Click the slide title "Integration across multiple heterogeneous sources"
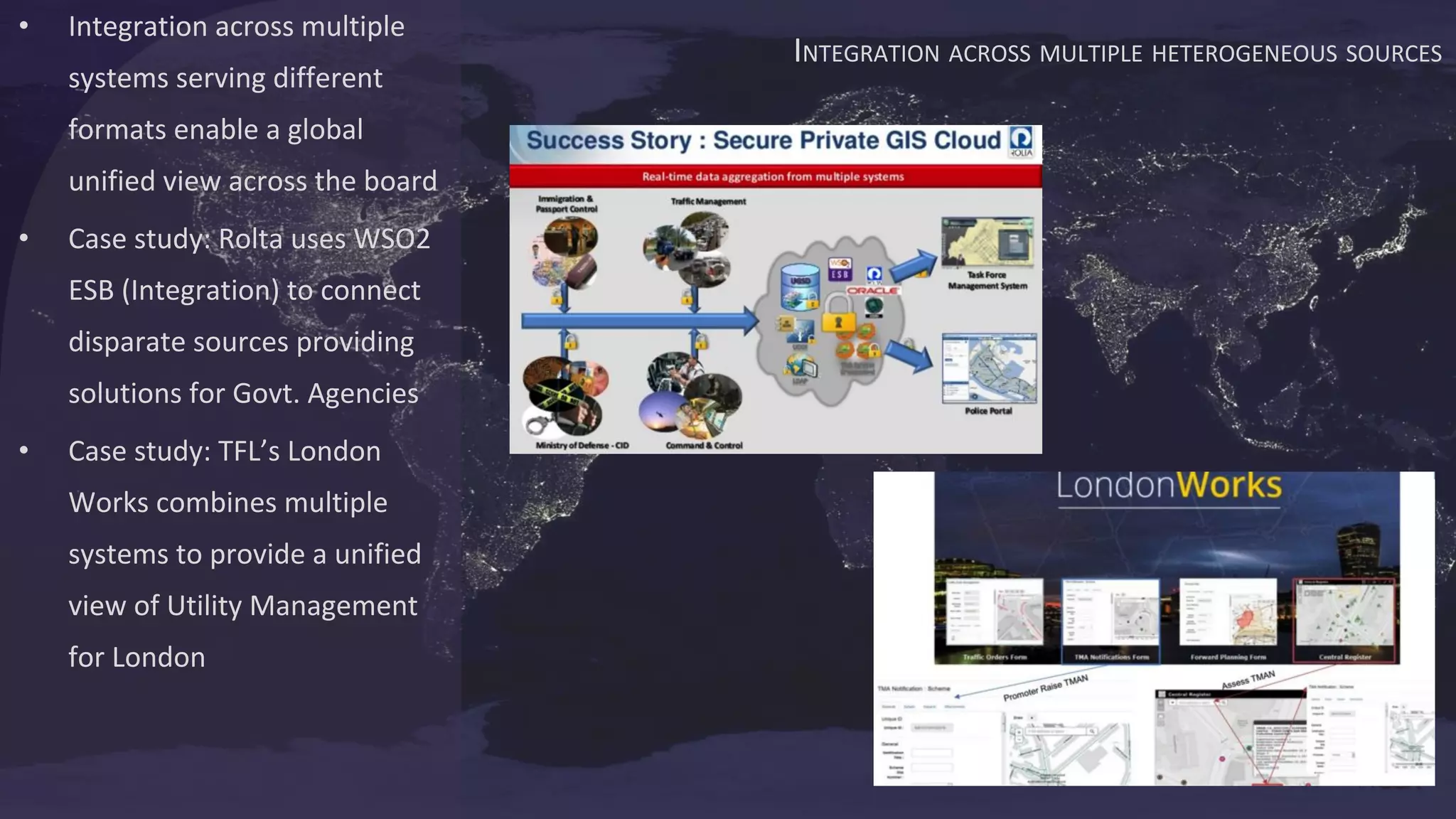The height and width of the screenshot is (819, 1456). pos(1118,52)
